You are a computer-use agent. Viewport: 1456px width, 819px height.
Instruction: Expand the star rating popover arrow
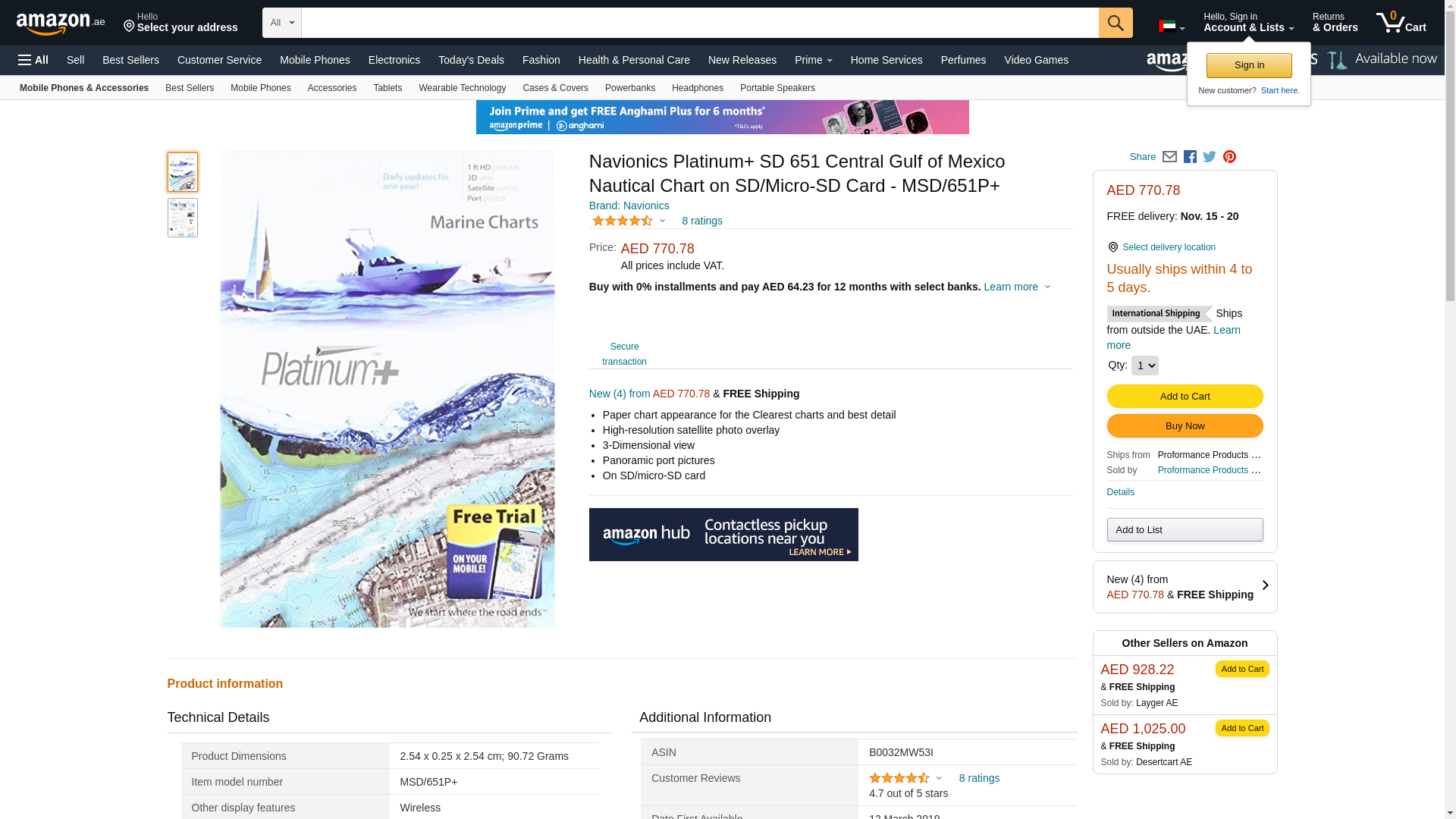point(662,221)
